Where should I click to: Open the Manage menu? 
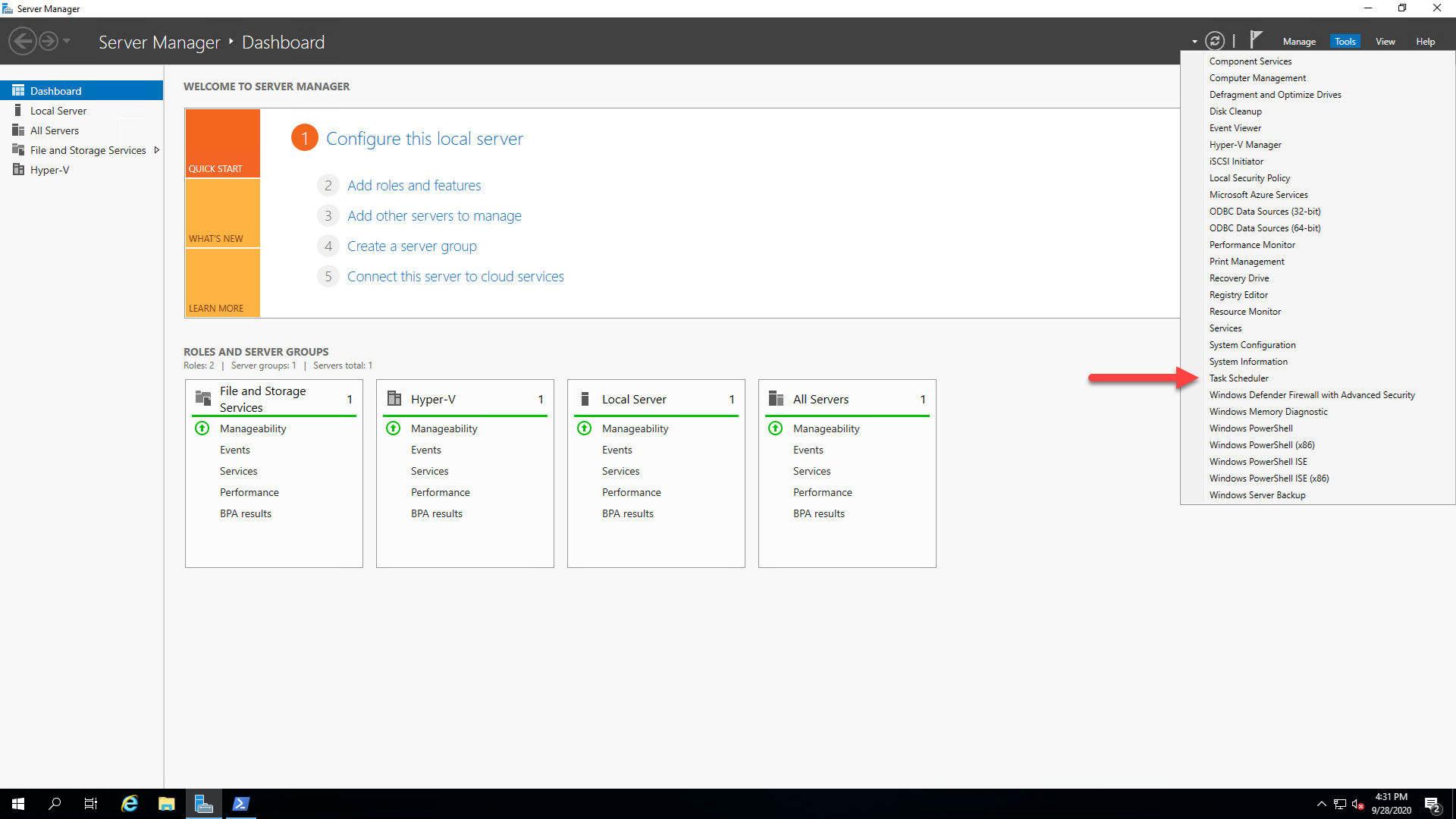1299,42
